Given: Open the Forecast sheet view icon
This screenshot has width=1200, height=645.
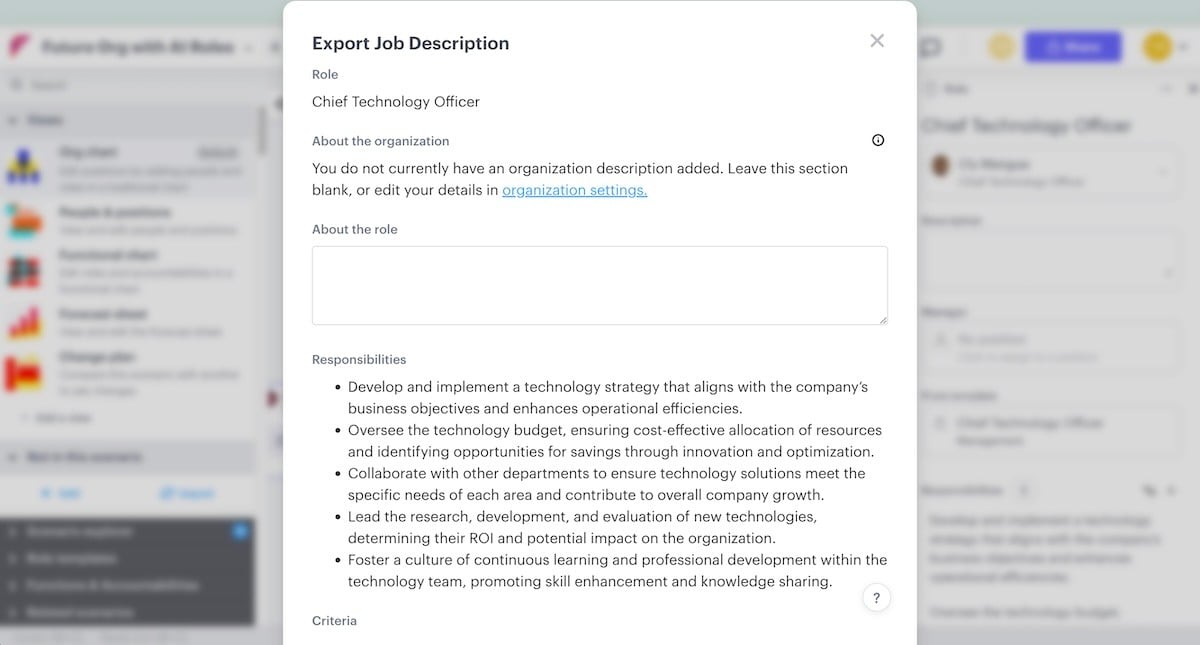Looking at the screenshot, I should [x=23, y=322].
